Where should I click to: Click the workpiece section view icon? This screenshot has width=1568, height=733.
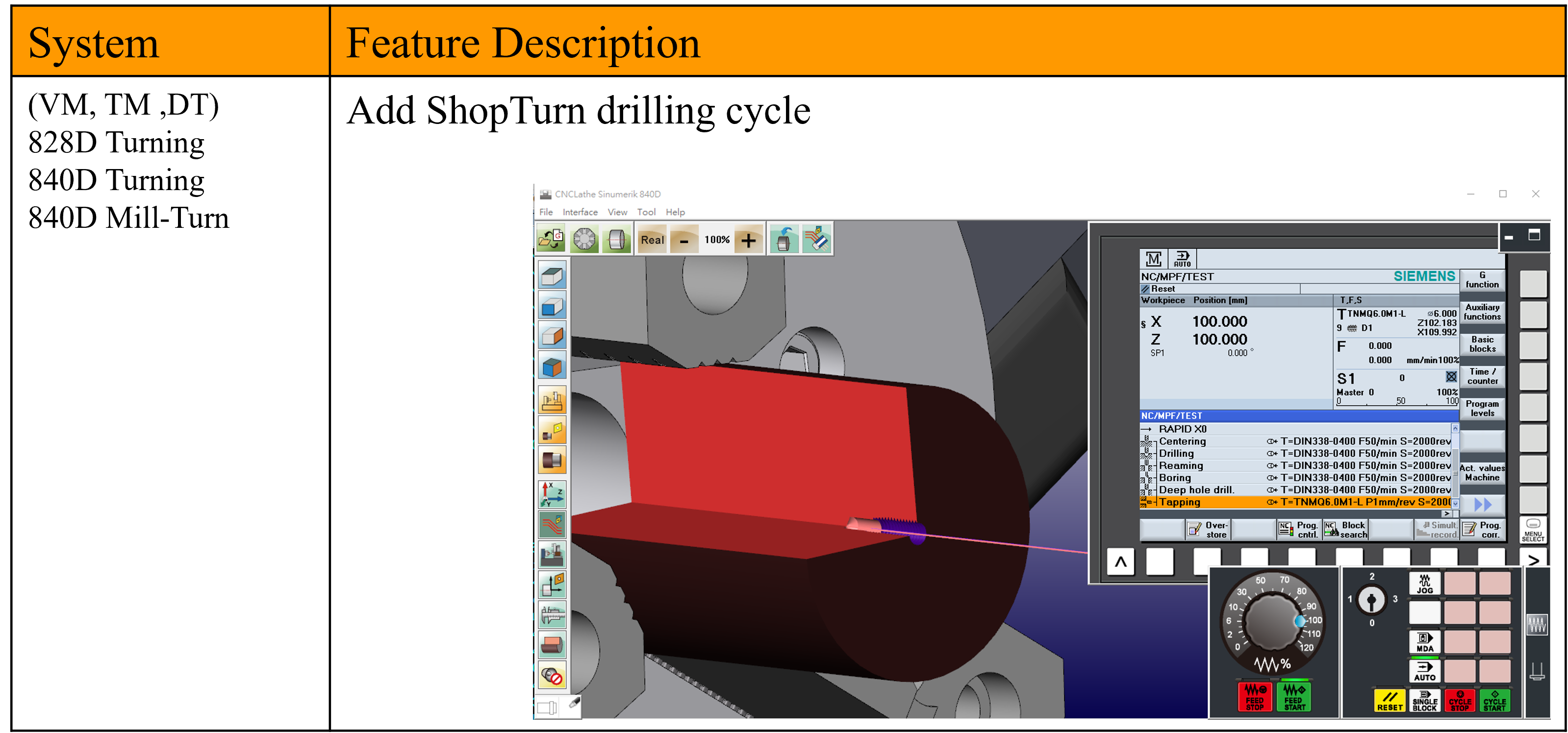click(552, 645)
